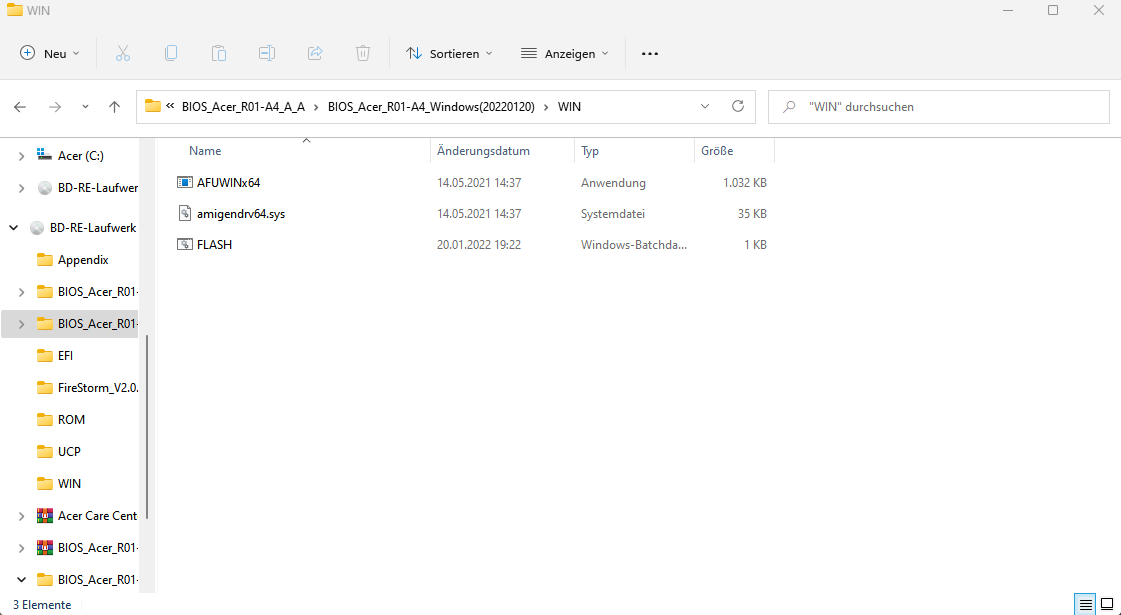Click the Systemdatei type cell
Image resolution: width=1121 pixels, height=615 pixels.
point(613,213)
